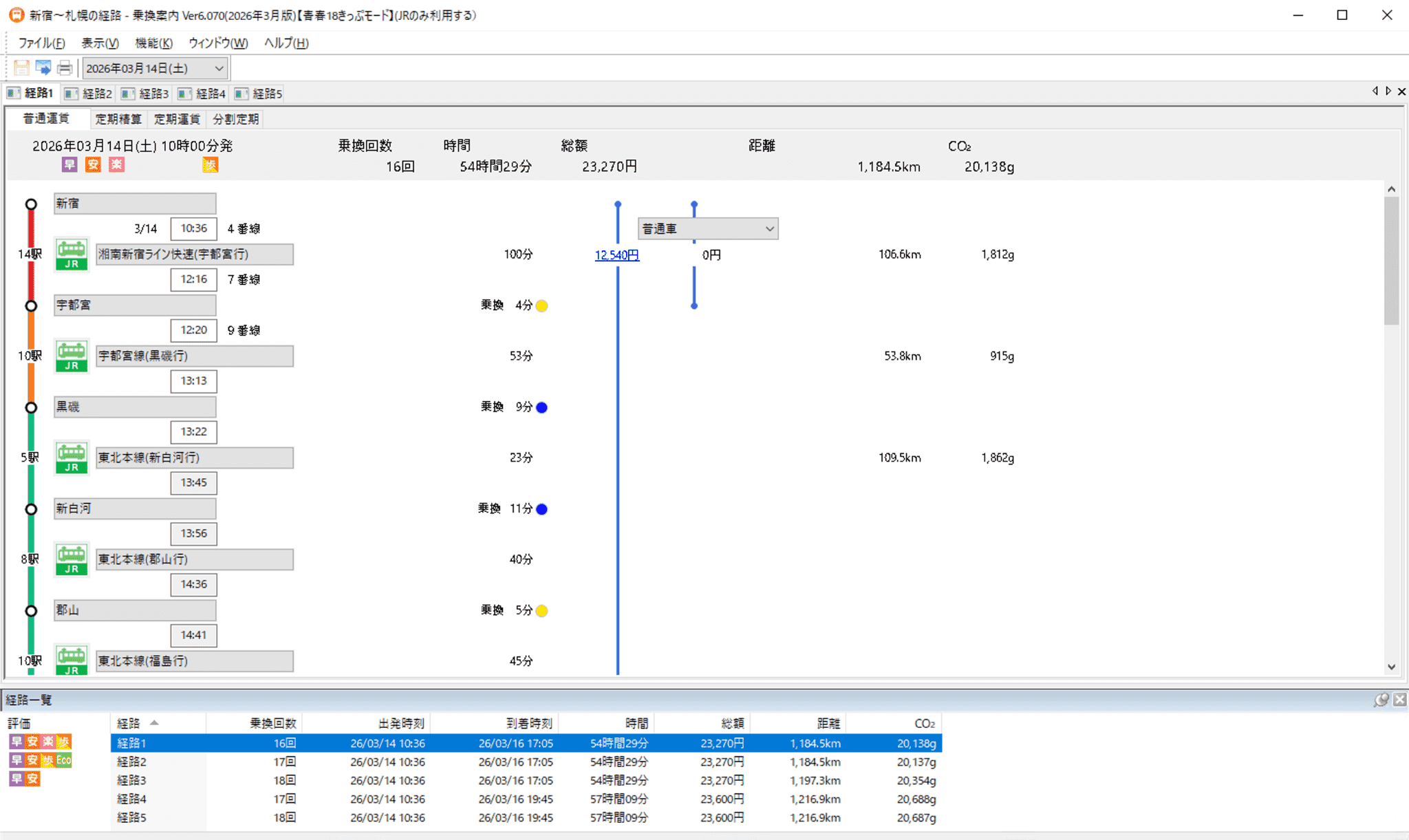
Task: Open the 定期運賃 fare tab
Action: point(177,119)
